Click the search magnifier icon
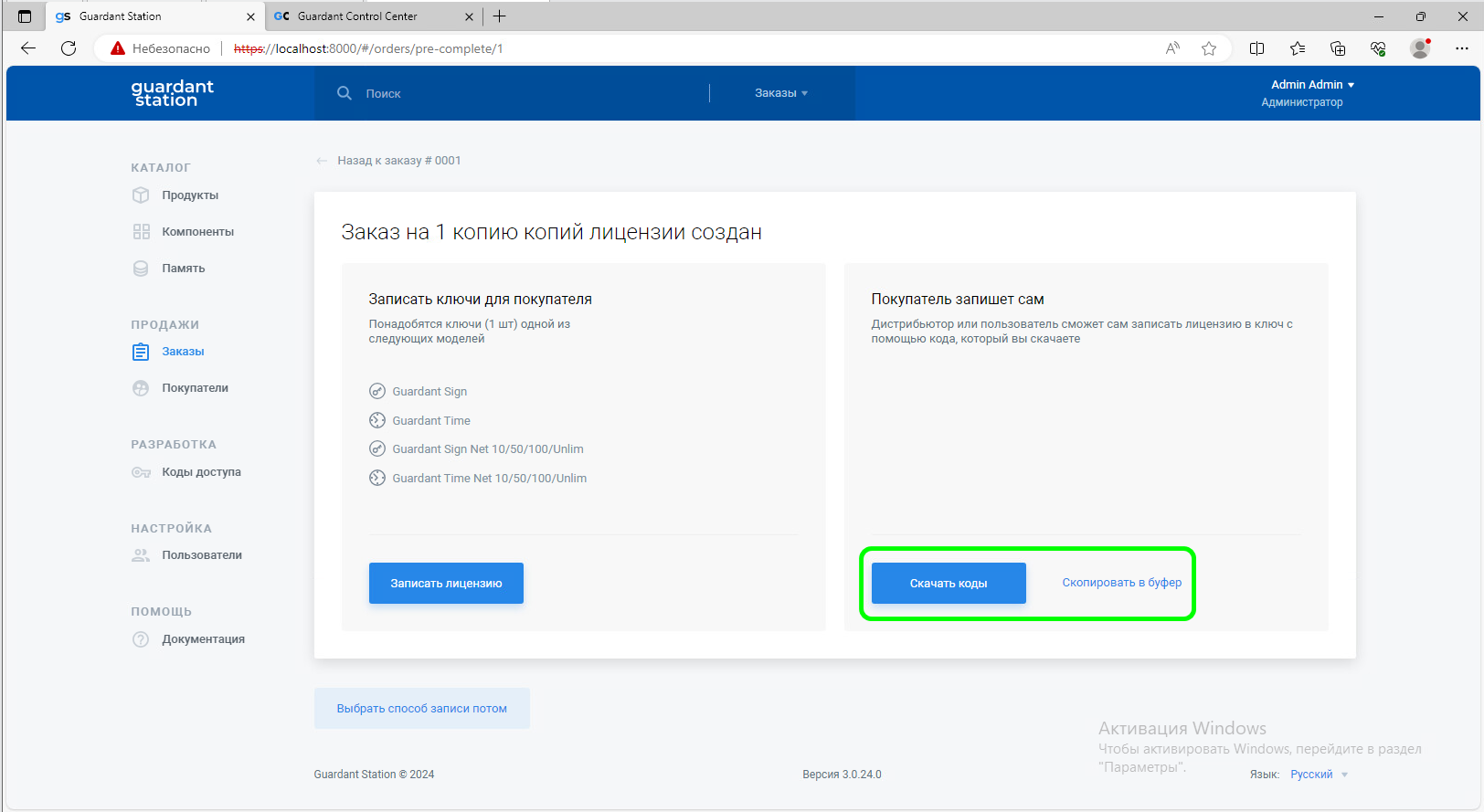 point(344,93)
